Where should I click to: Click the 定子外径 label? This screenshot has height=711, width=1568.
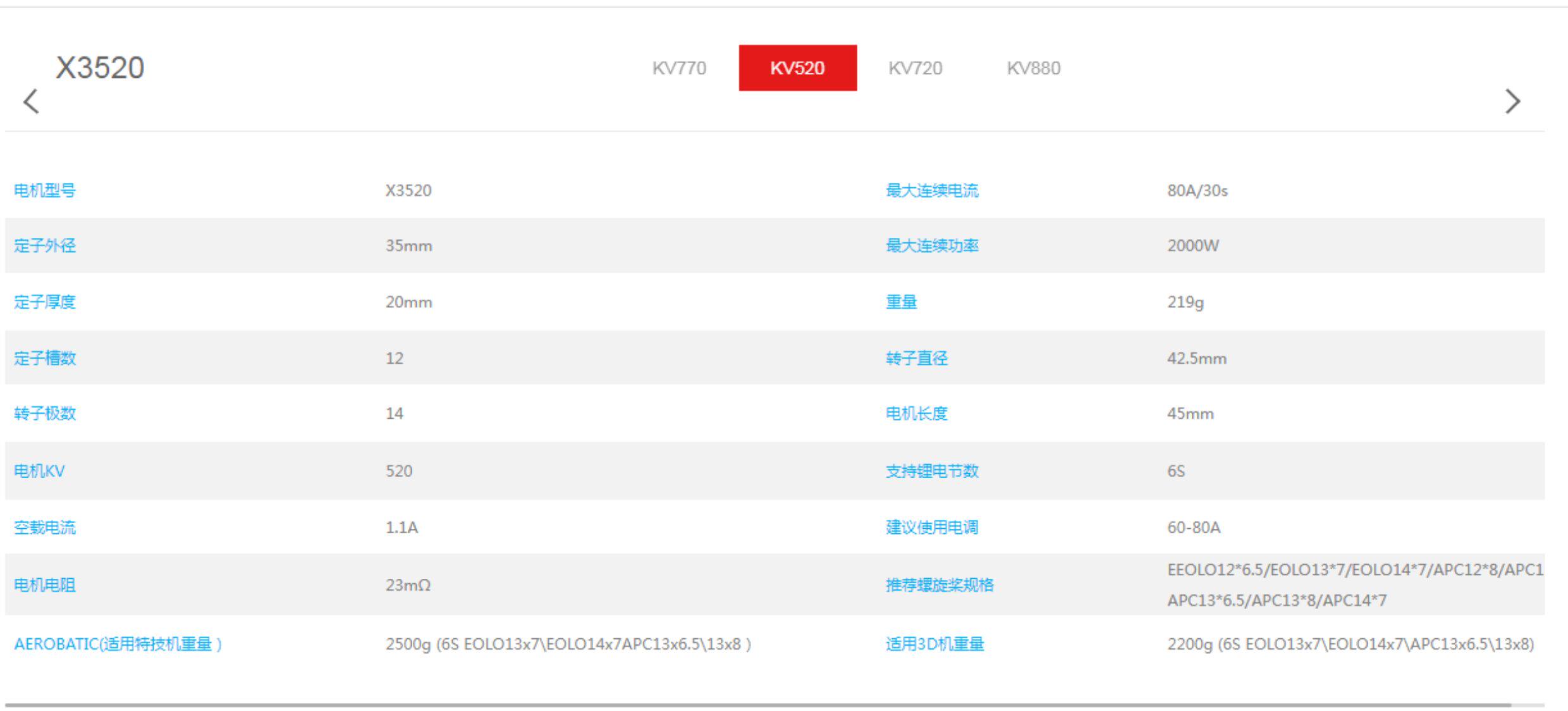click(x=45, y=245)
